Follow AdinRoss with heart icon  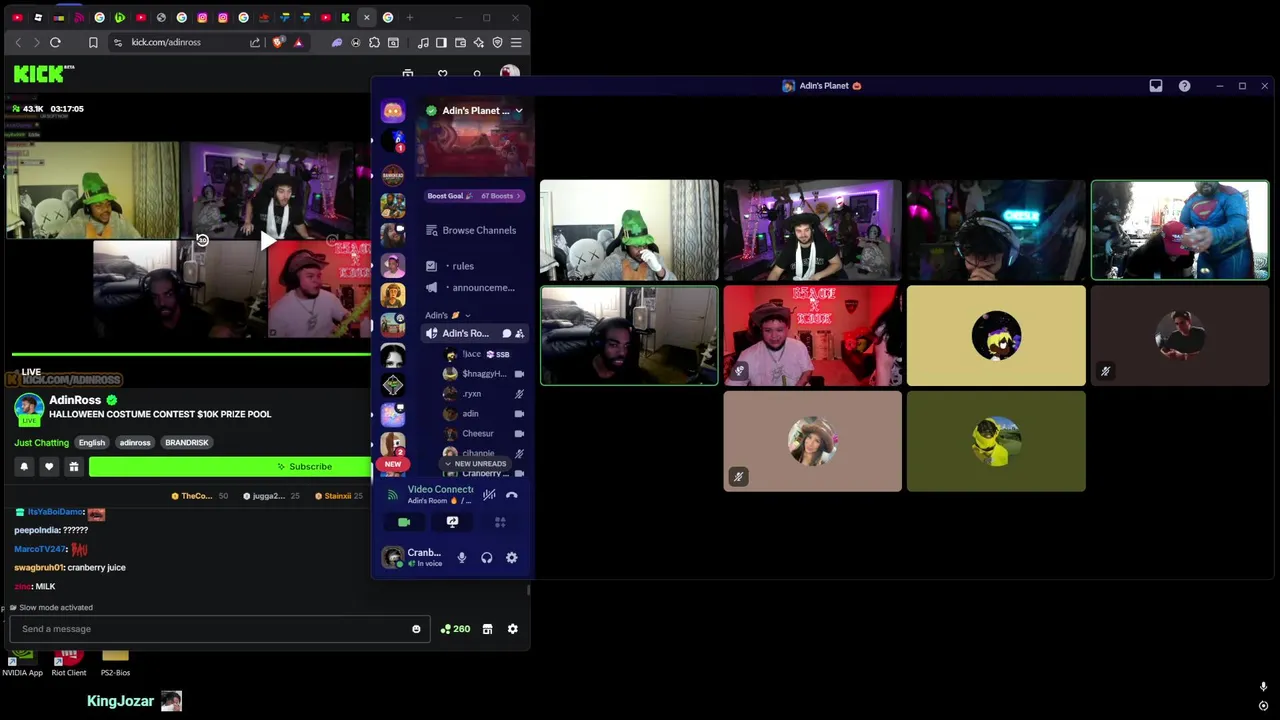point(48,467)
